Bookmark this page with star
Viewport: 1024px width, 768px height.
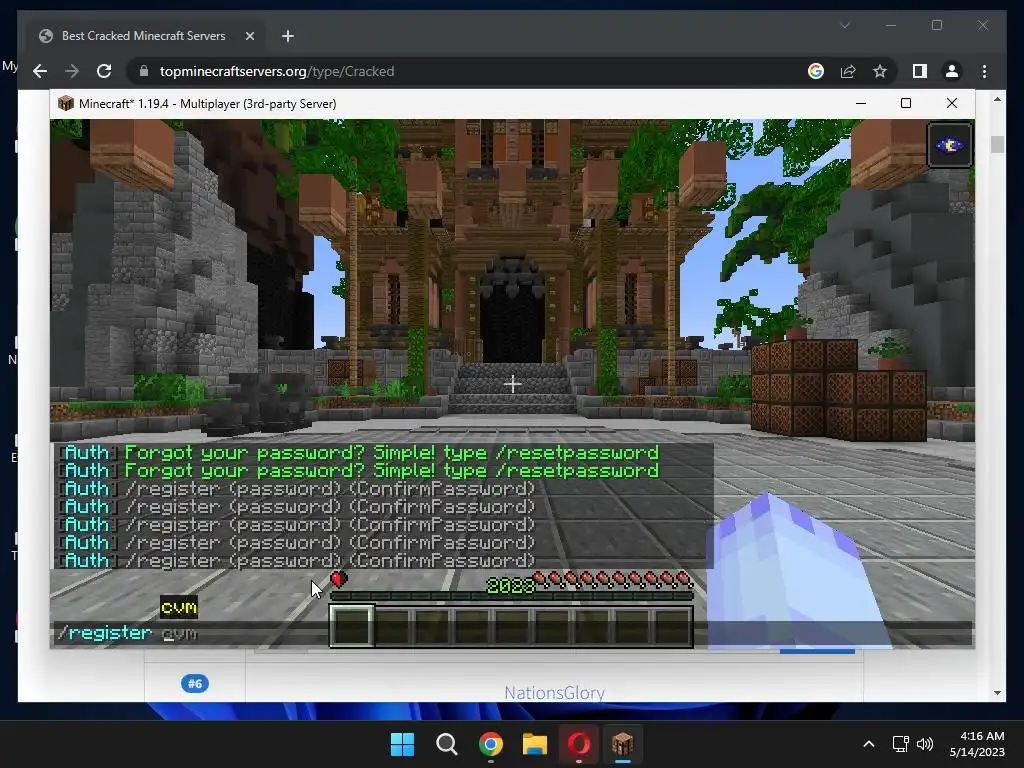tap(880, 71)
